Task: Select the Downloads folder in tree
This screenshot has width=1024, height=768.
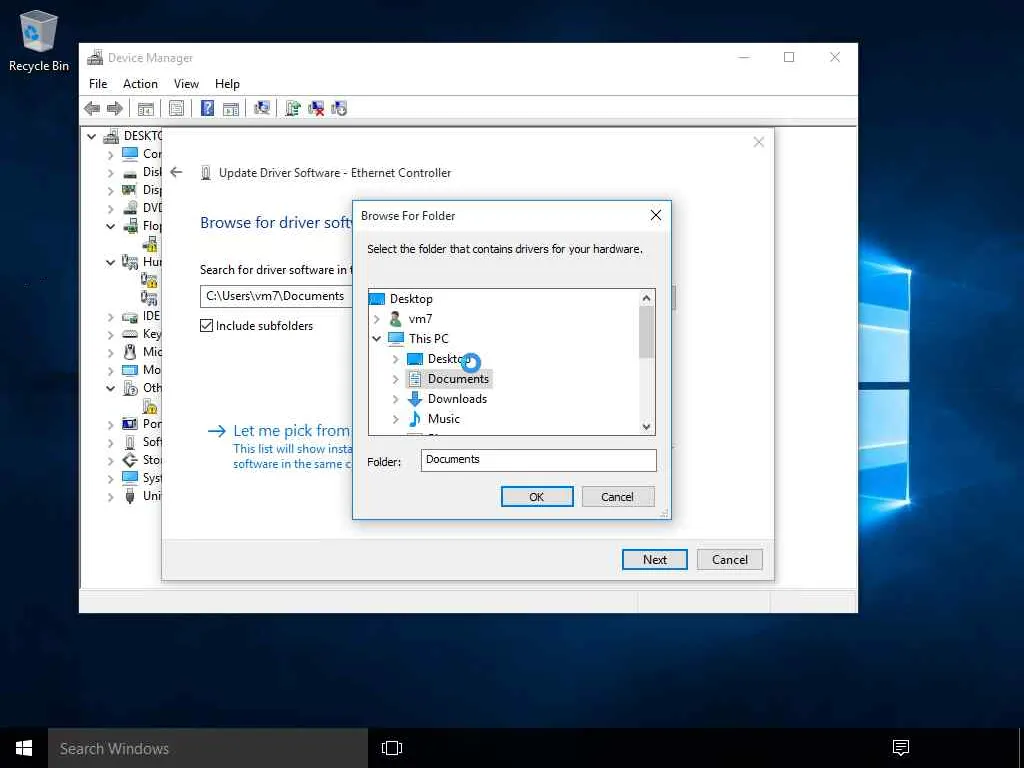Action: 448,399
